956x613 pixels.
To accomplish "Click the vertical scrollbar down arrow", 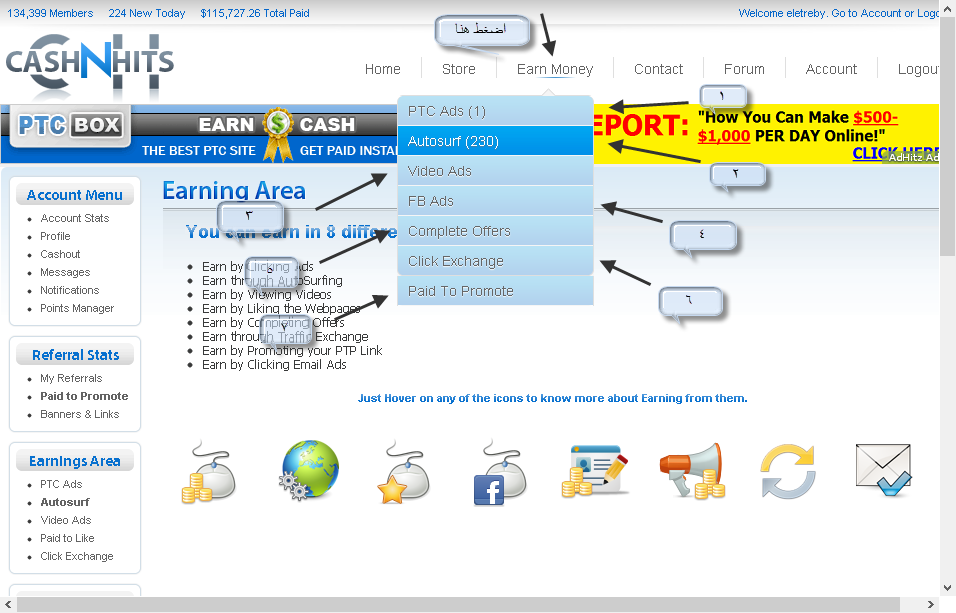I will 947,589.
